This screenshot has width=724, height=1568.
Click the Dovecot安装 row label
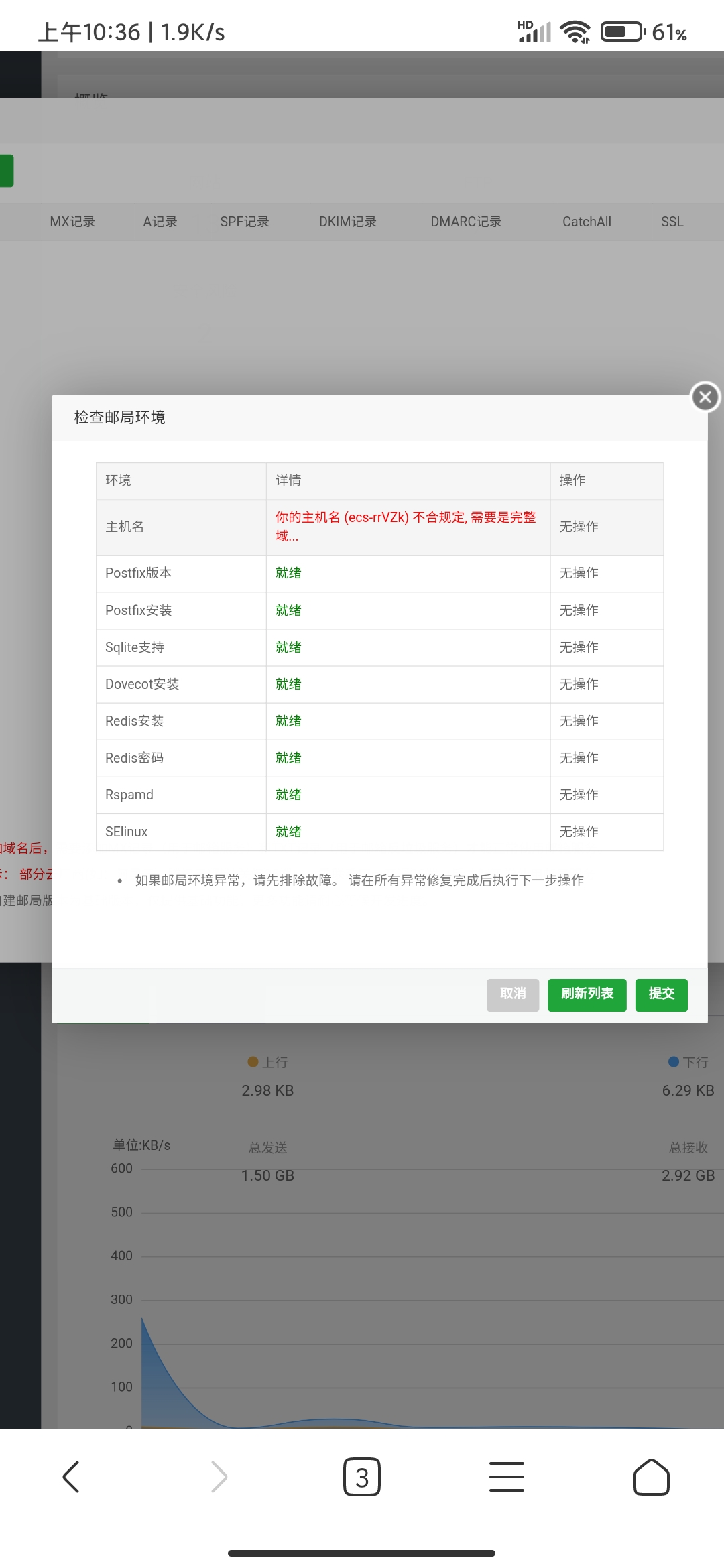(142, 684)
